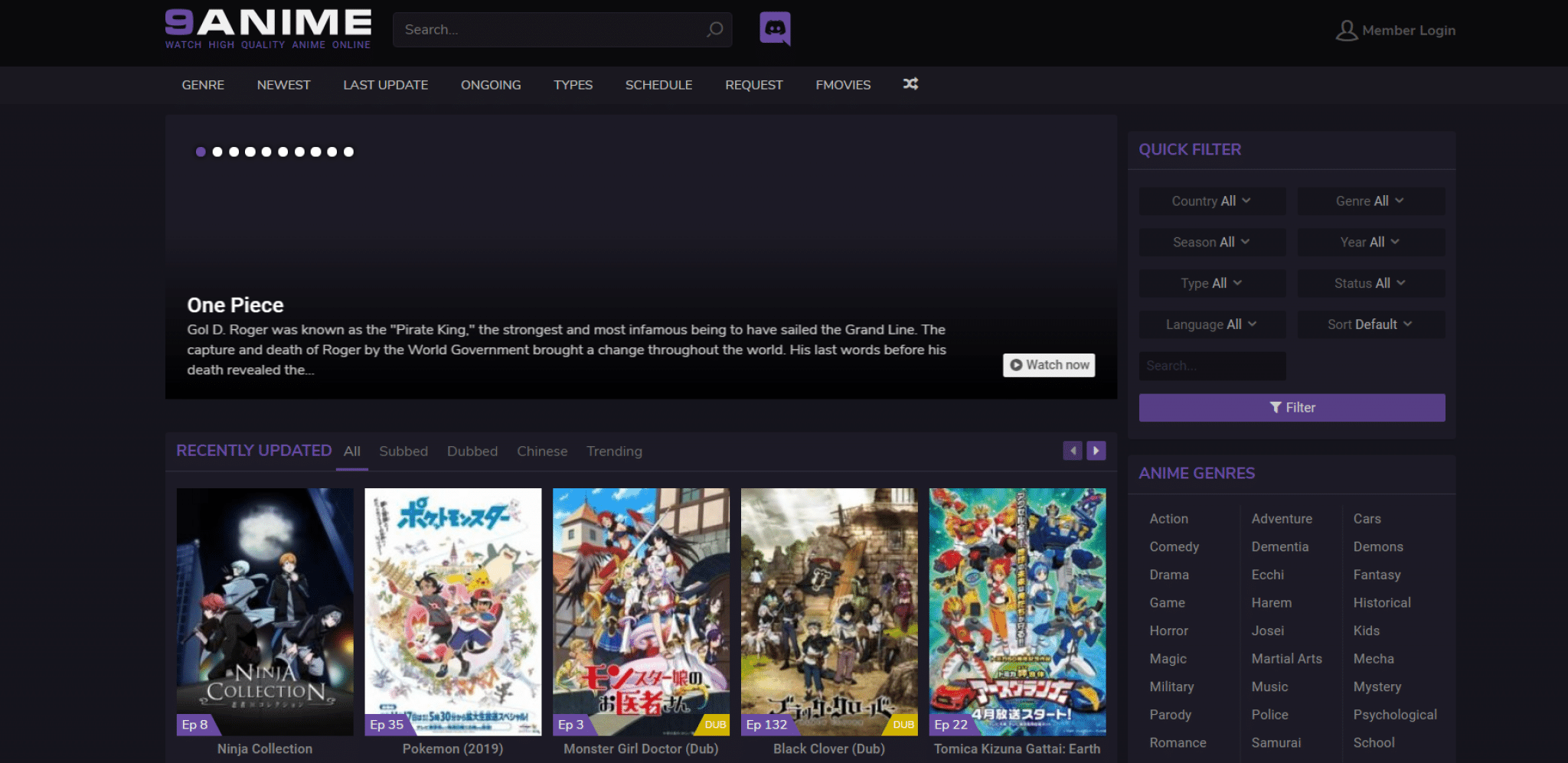1568x763 pixels.
Task: Open the Cars genre link
Action: 1367,519
